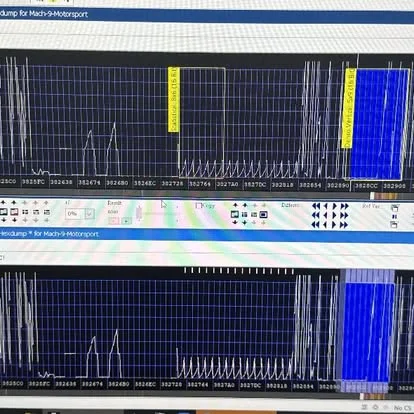Jump to first difference, top double-left arrow
This screenshot has height=414, width=414.
(x=316, y=206)
